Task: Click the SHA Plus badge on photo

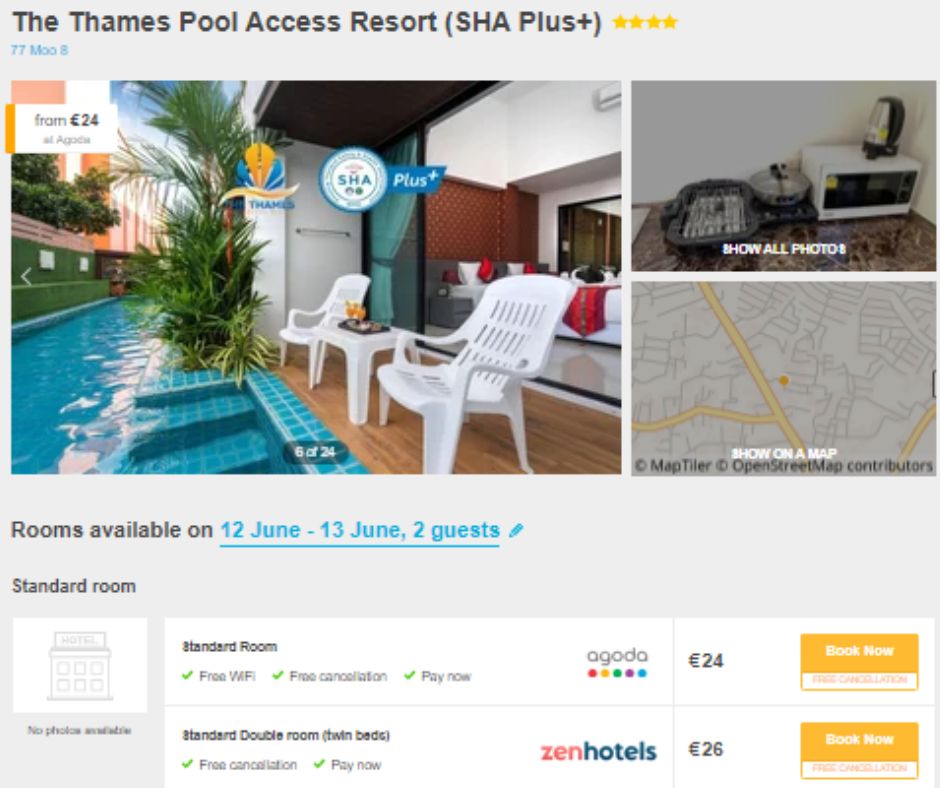Action: click(381, 180)
